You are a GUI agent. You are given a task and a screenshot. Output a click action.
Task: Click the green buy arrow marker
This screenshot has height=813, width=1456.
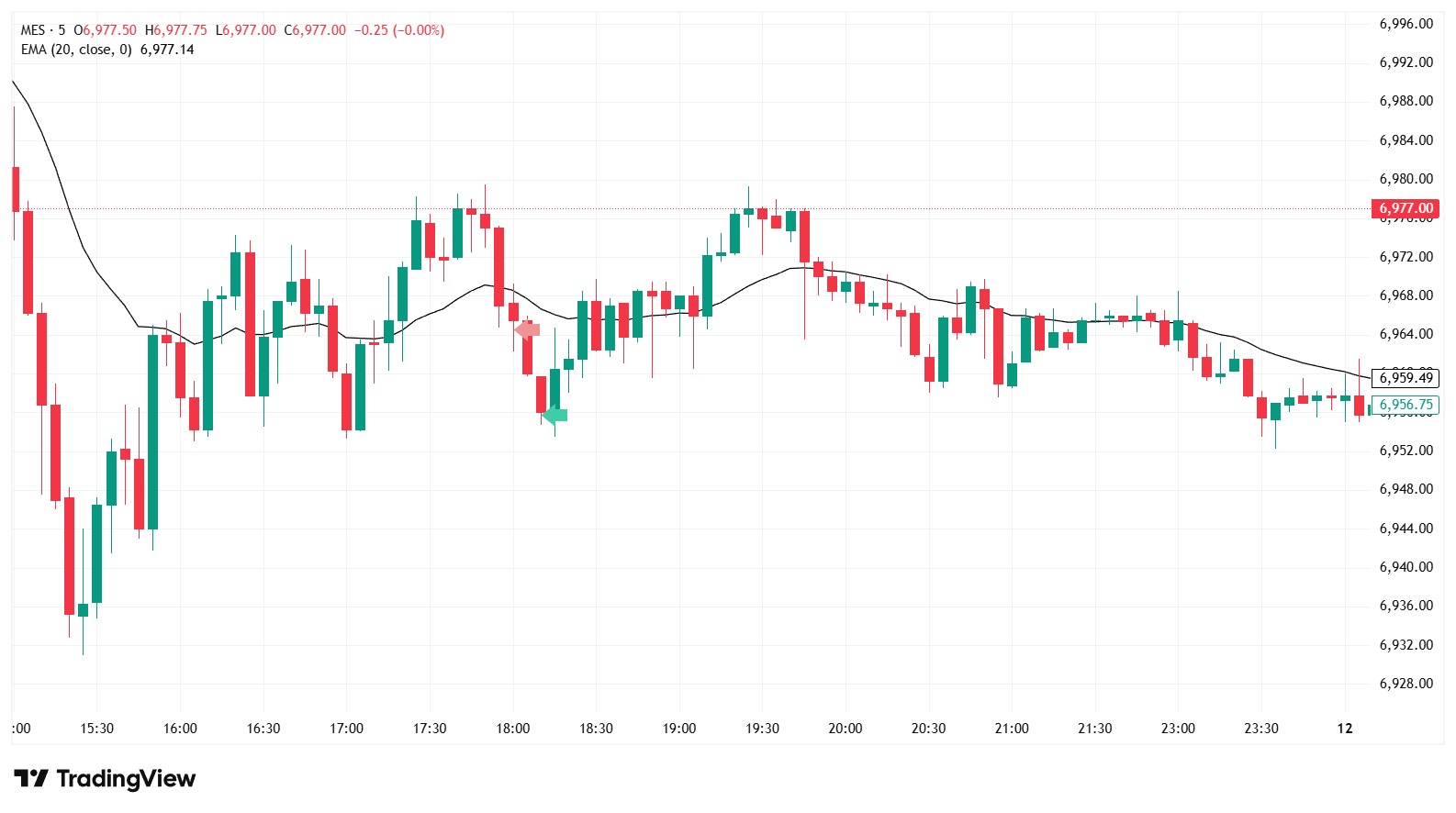click(x=555, y=415)
